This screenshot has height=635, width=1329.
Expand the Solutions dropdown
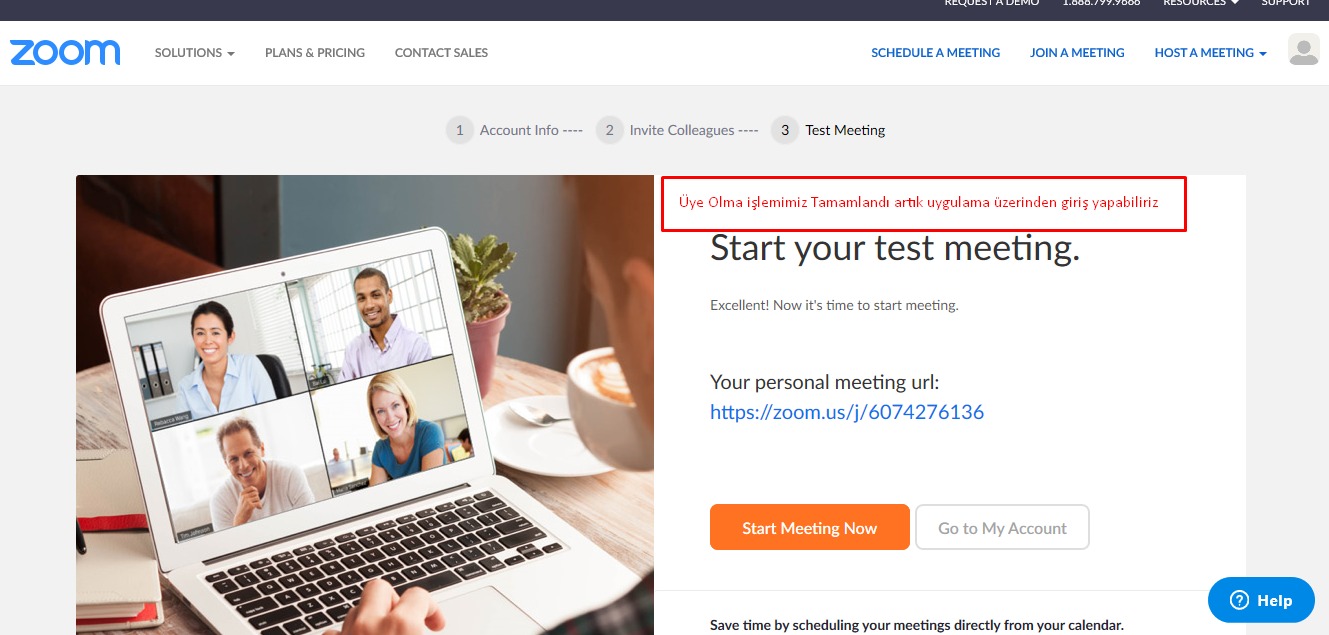pyautogui.click(x=194, y=53)
